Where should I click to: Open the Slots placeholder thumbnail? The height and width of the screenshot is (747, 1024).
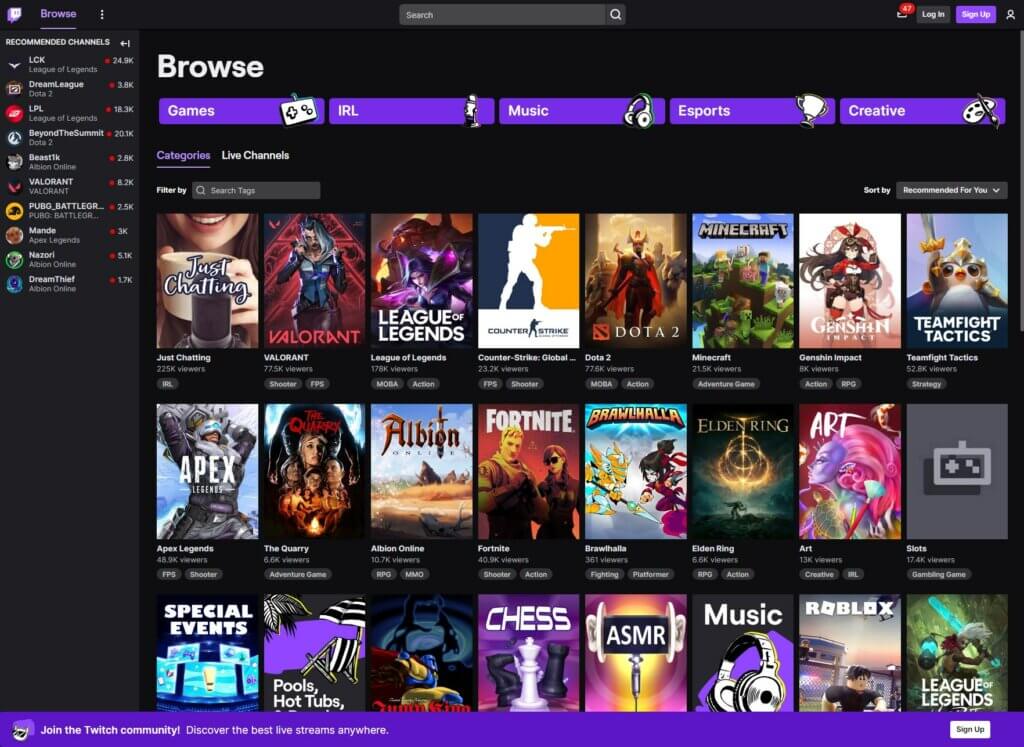pos(957,471)
